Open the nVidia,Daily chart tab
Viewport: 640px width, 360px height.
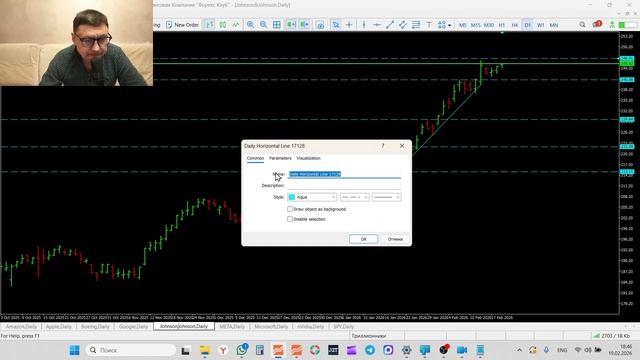coord(310,327)
